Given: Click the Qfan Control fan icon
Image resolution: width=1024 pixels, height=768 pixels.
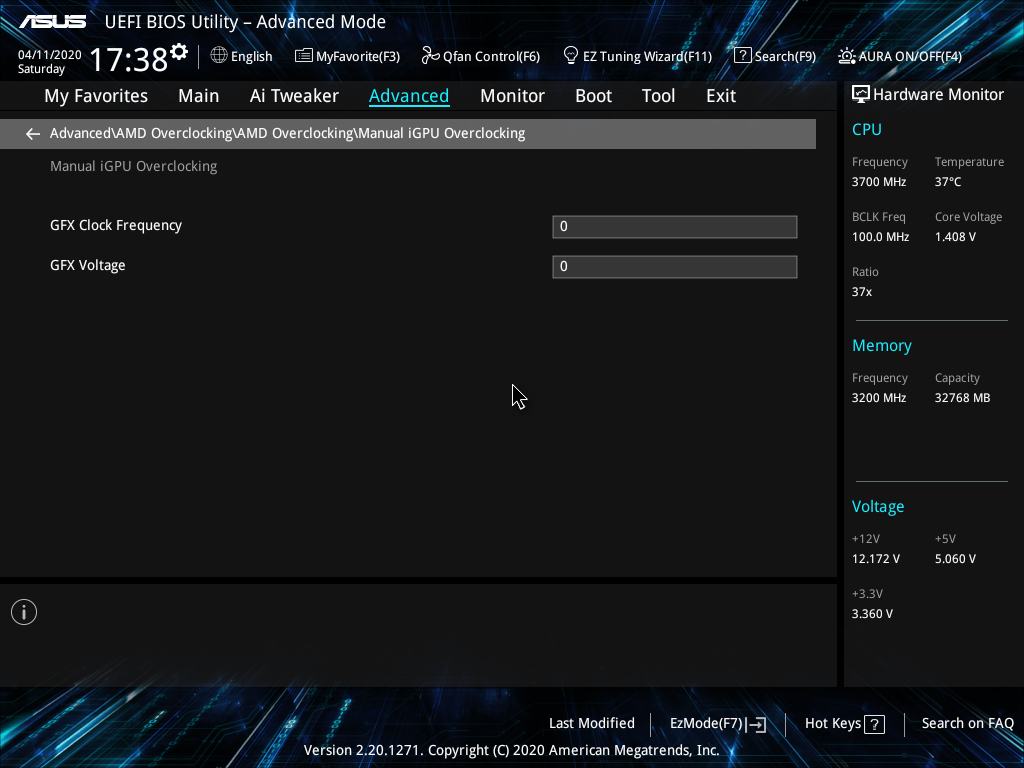Looking at the screenshot, I should [430, 56].
